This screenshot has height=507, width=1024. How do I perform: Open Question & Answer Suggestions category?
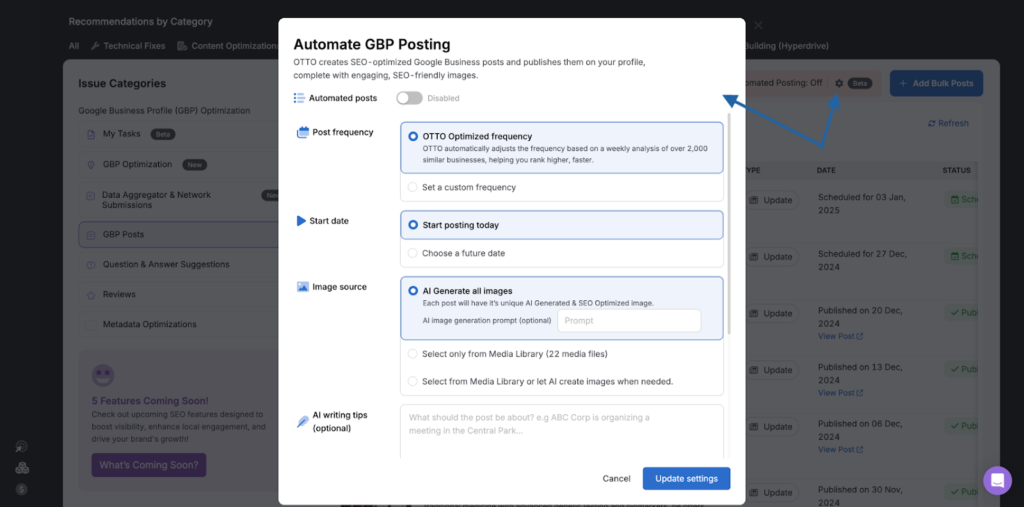pos(178,265)
